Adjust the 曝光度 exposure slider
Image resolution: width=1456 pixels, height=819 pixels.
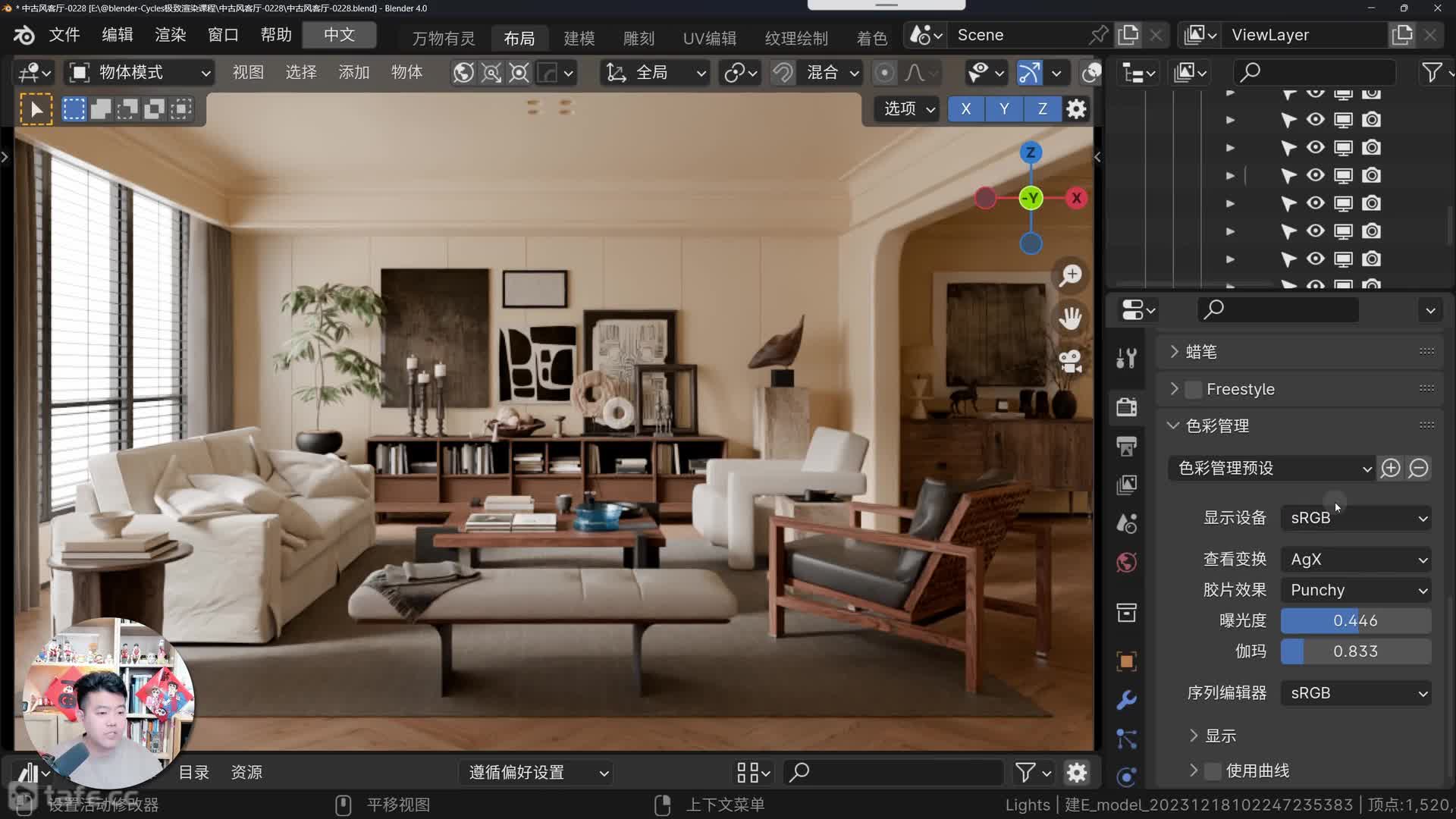coord(1356,620)
